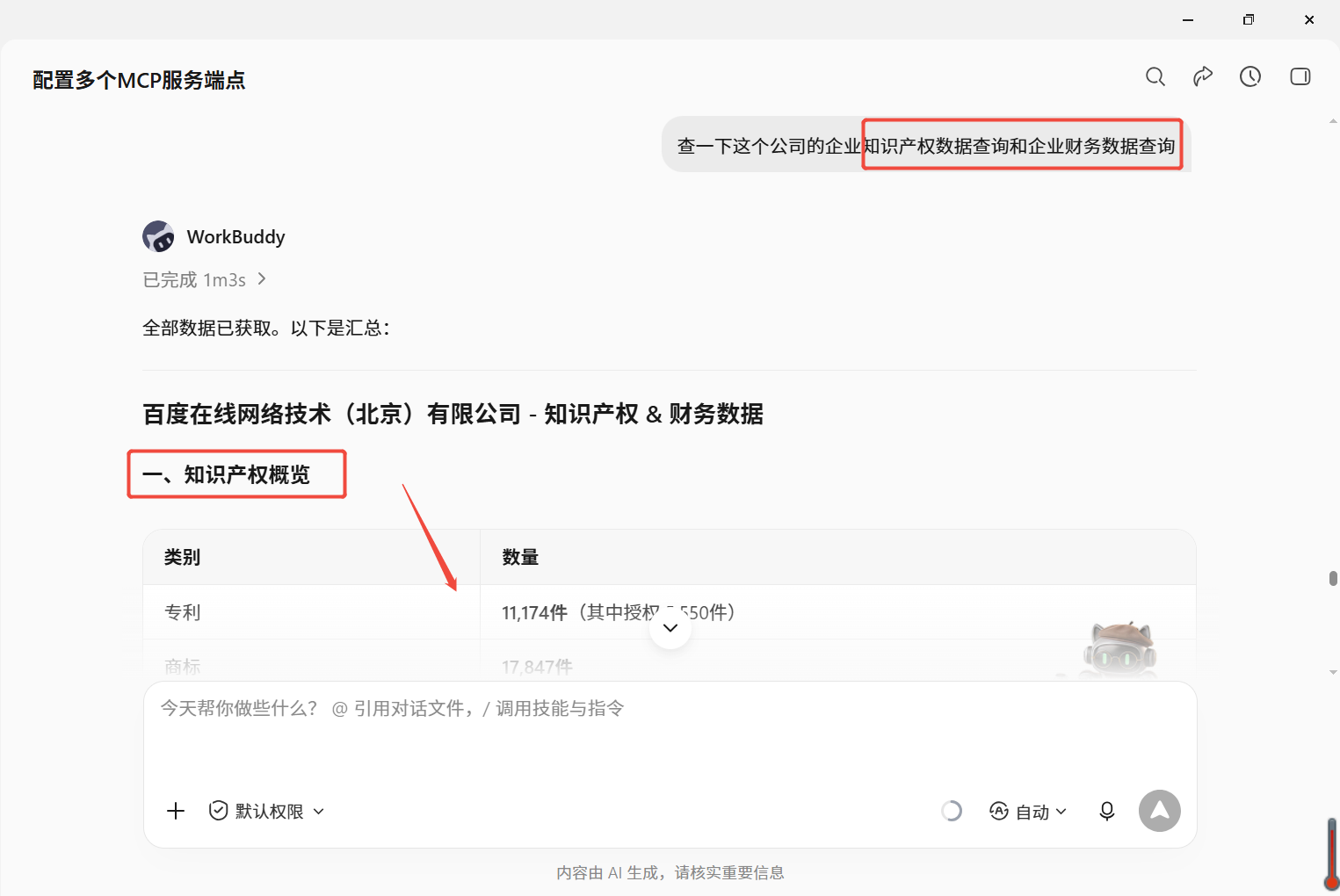Toggle the side panel icon

[x=1300, y=77]
